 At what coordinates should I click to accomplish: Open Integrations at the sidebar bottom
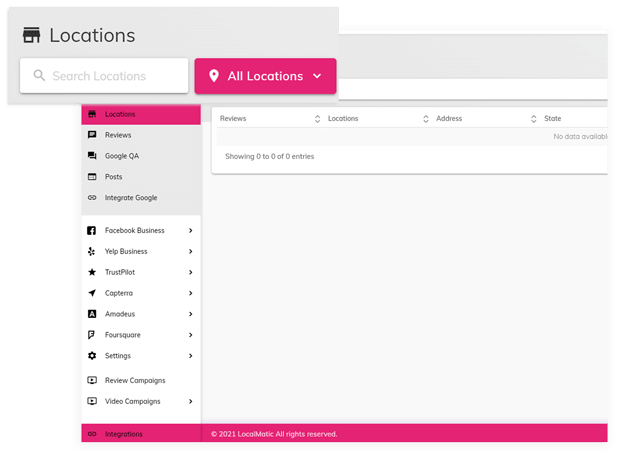[x=141, y=433]
